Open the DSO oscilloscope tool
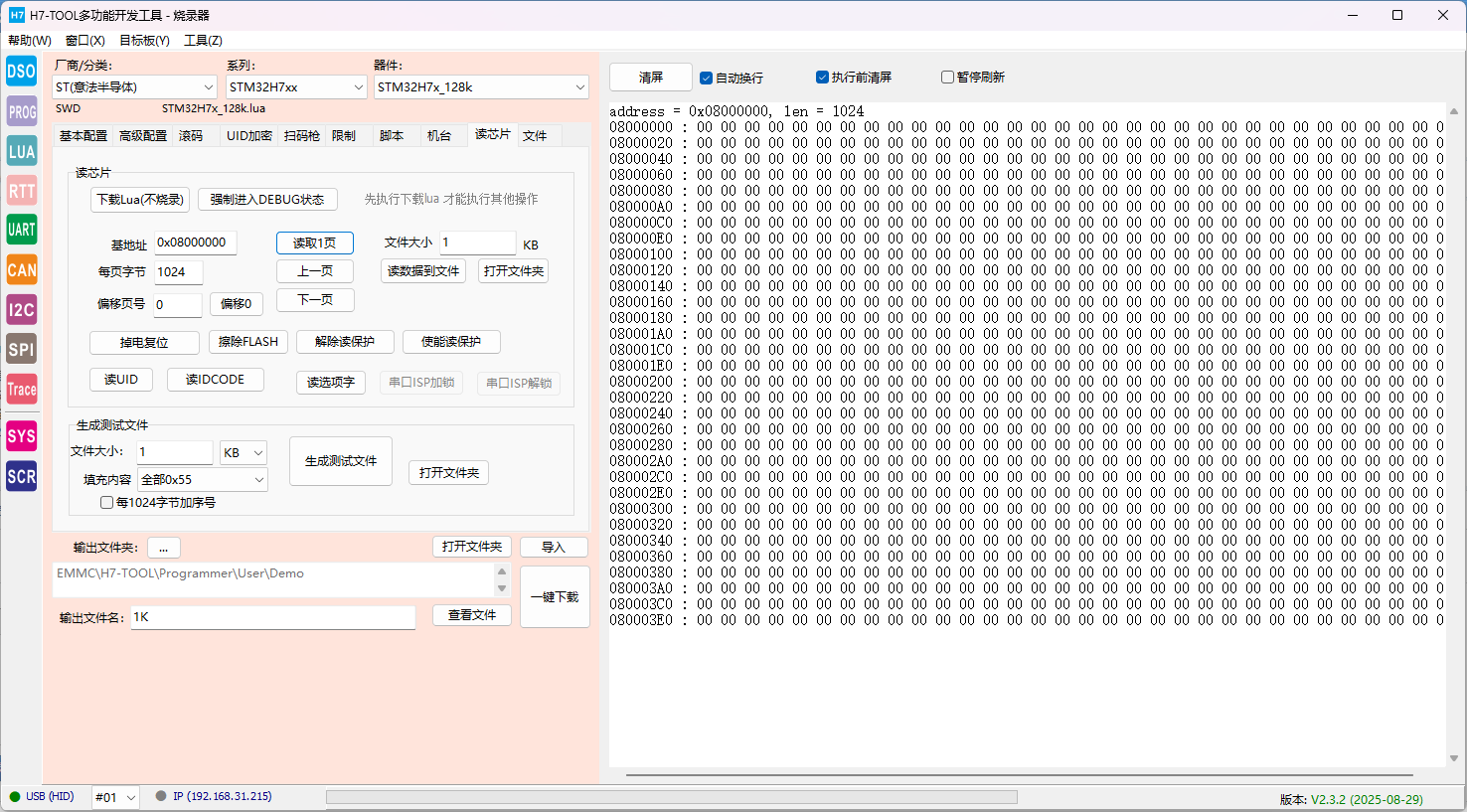Screen dimensions: 1467x812 pos(21,71)
